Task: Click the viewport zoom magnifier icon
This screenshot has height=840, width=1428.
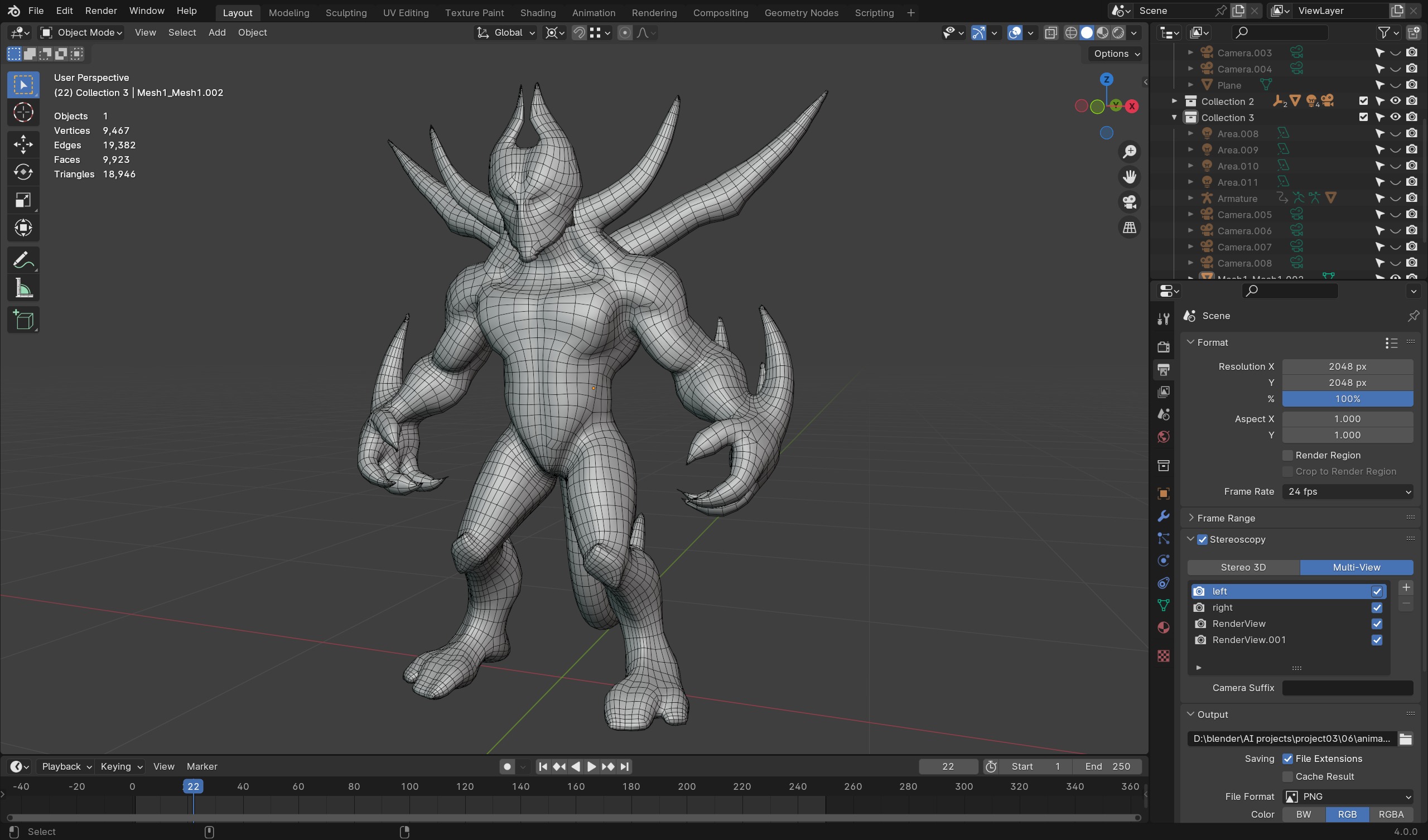Action: click(x=1130, y=152)
